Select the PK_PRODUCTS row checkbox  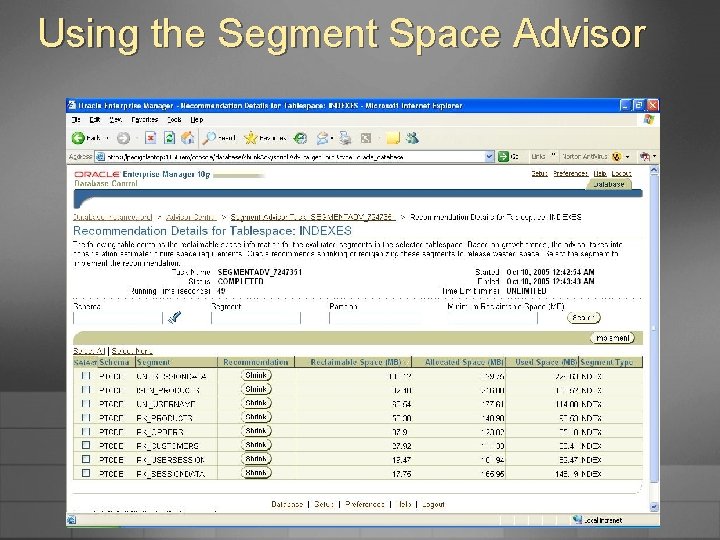86,417
